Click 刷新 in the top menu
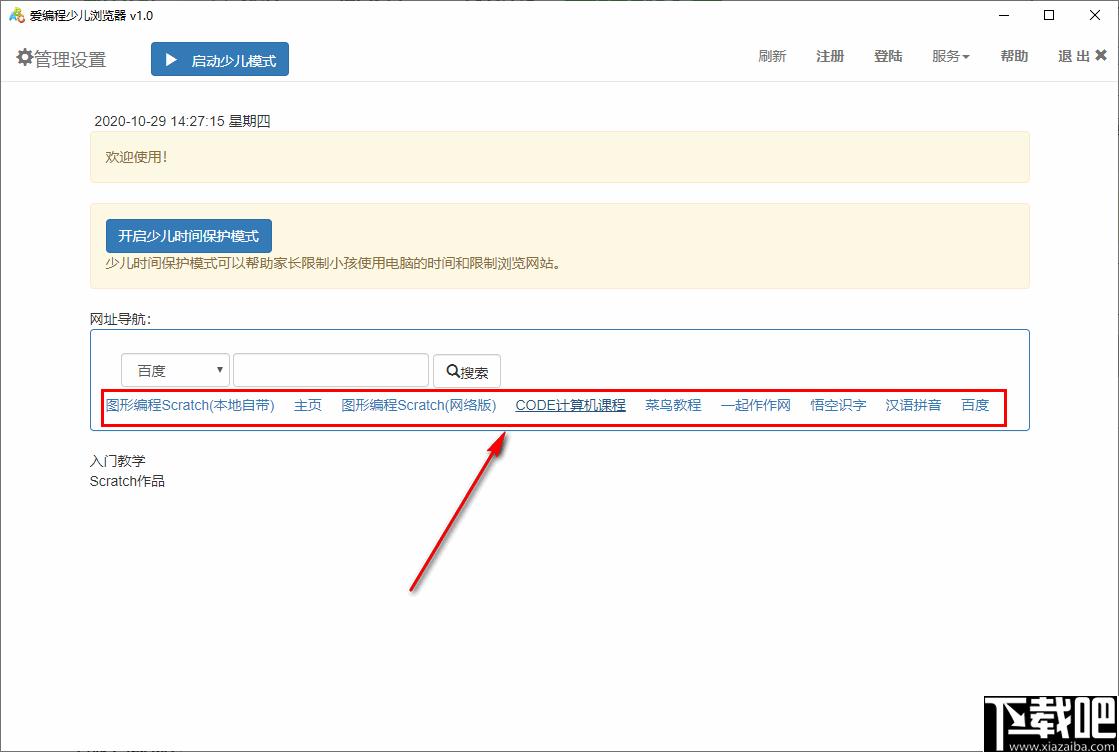 [x=772, y=56]
